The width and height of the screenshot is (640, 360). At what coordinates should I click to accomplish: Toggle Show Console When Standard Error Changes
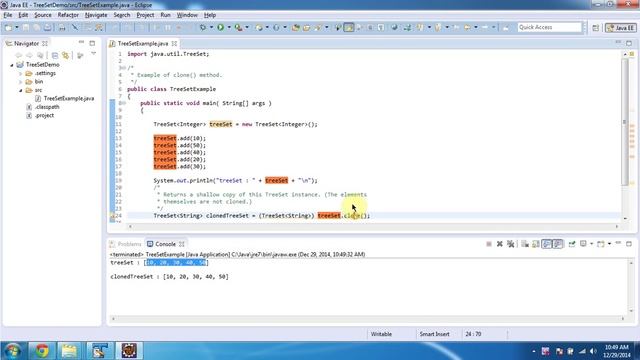tap(558, 244)
